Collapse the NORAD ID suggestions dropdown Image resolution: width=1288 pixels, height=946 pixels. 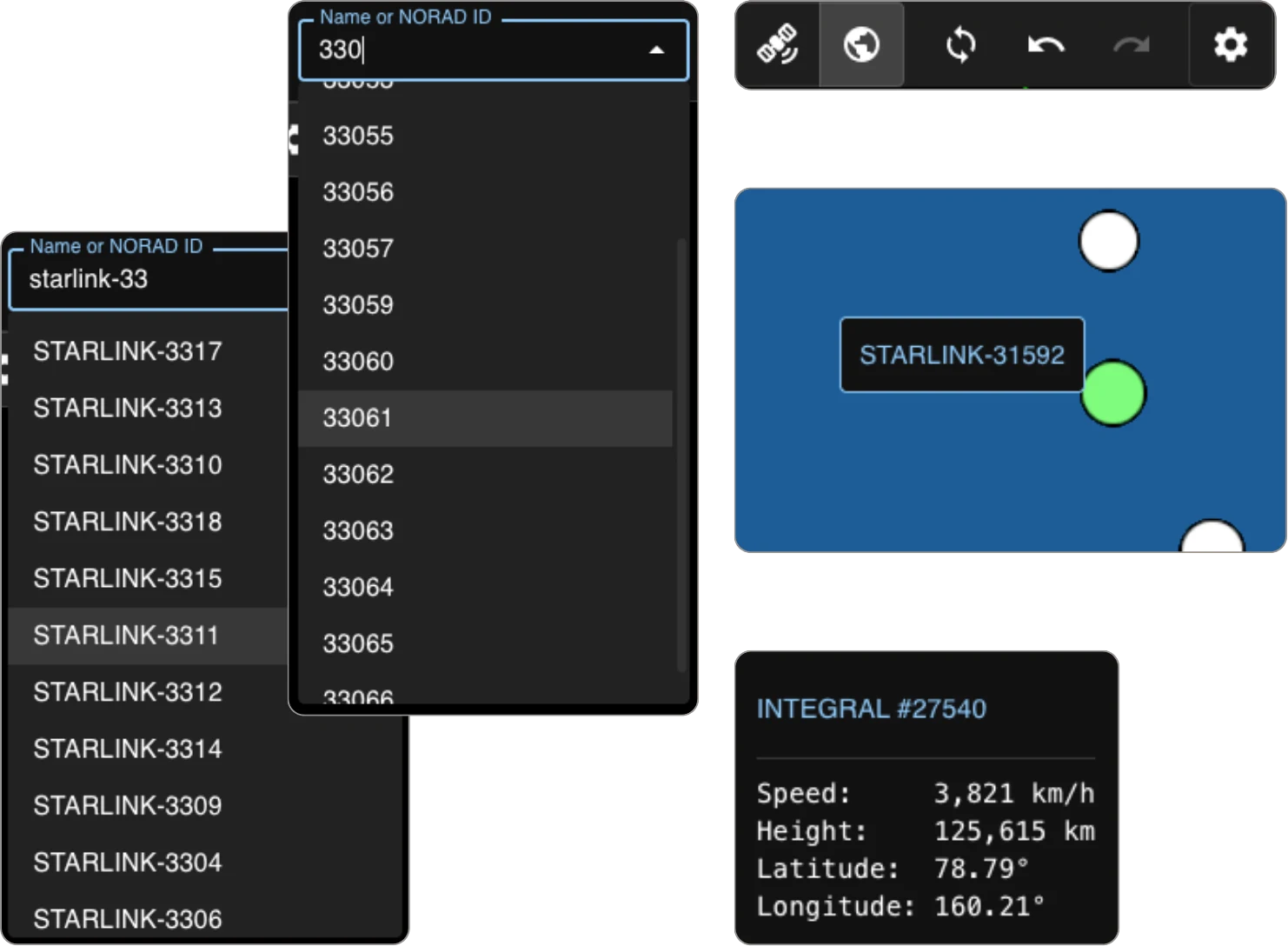pyautogui.click(x=658, y=50)
